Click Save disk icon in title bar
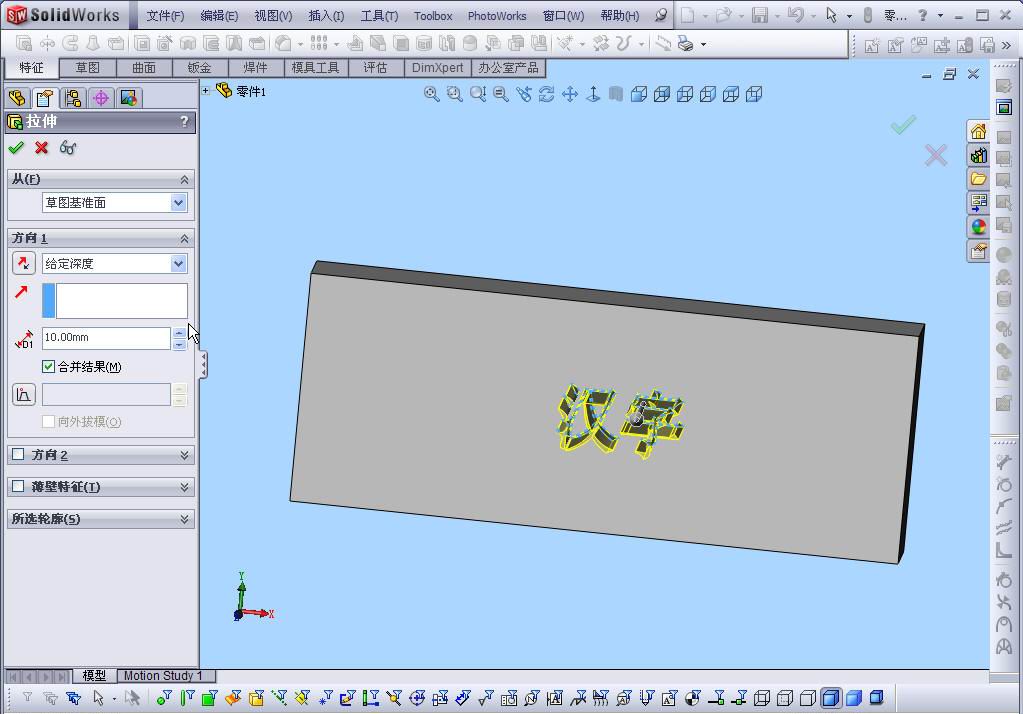 pos(759,15)
